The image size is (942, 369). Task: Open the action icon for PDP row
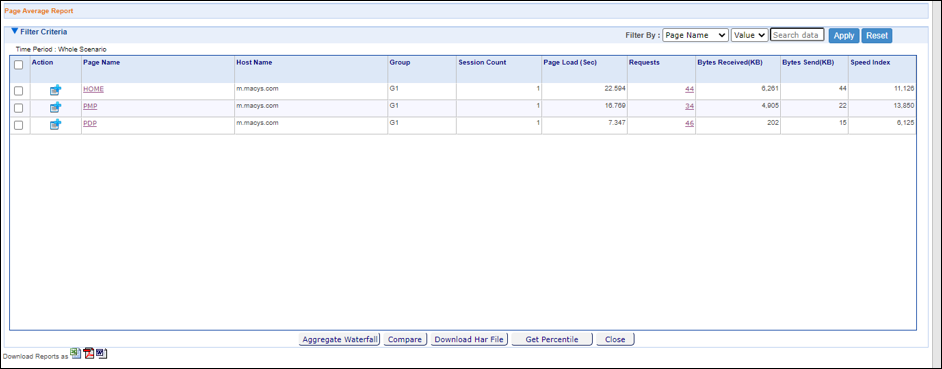(x=55, y=124)
